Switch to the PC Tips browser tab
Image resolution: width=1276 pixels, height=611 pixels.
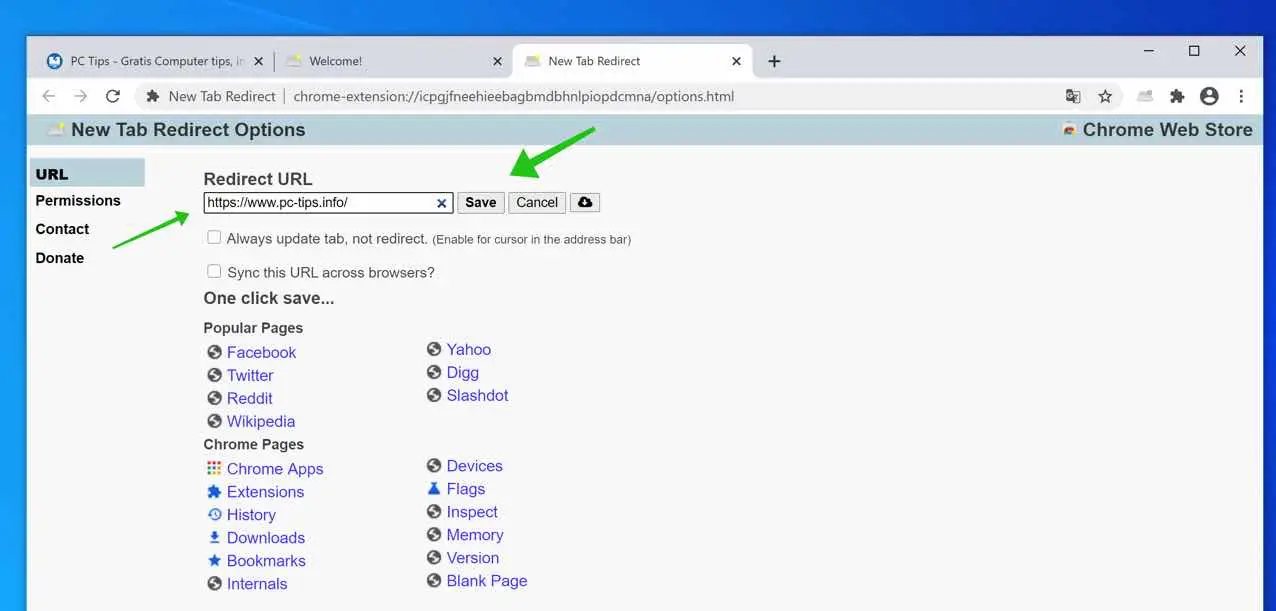tap(155, 61)
